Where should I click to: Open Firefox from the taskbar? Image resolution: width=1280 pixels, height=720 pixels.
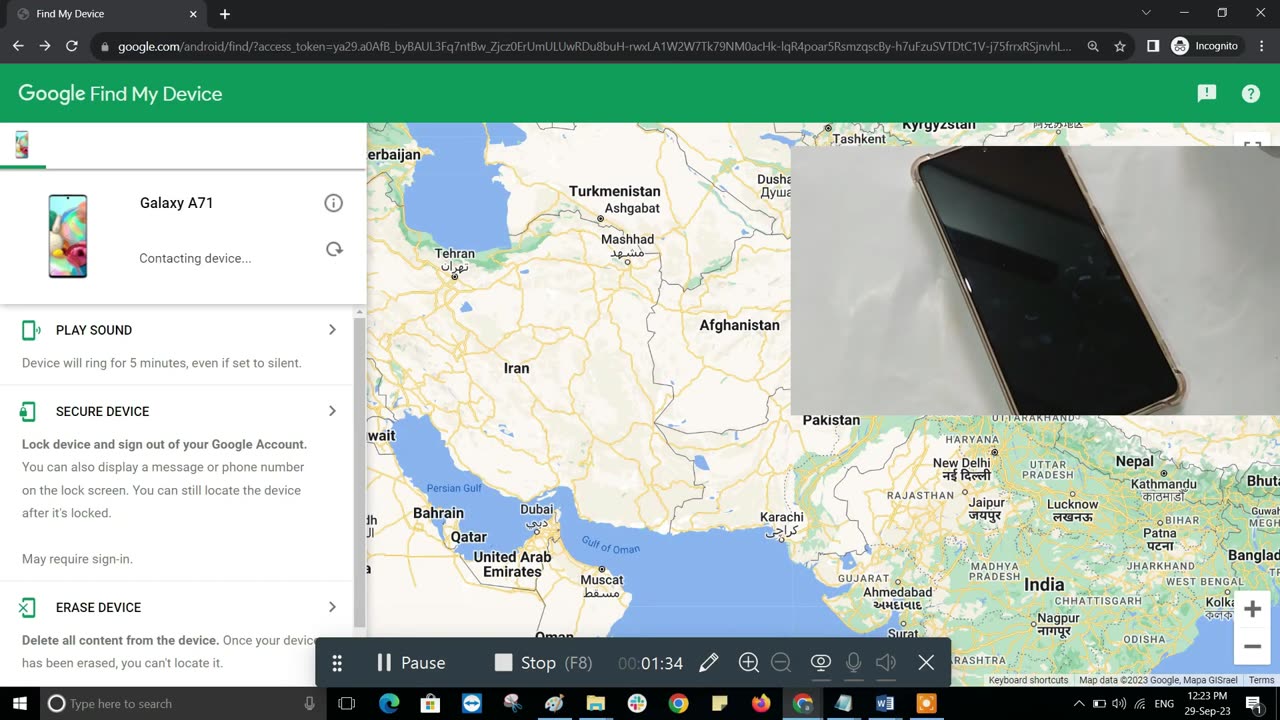pyautogui.click(x=761, y=703)
